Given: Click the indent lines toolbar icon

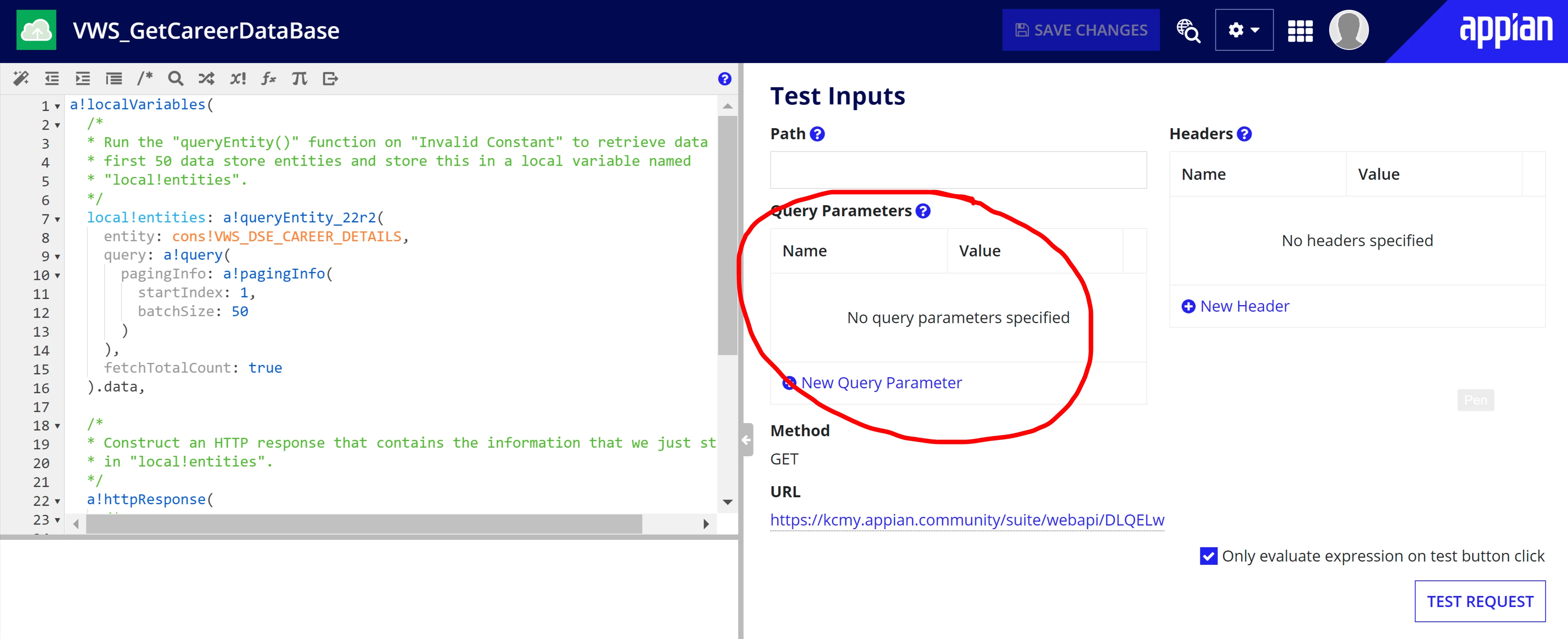Looking at the screenshot, I should coord(83,79).
